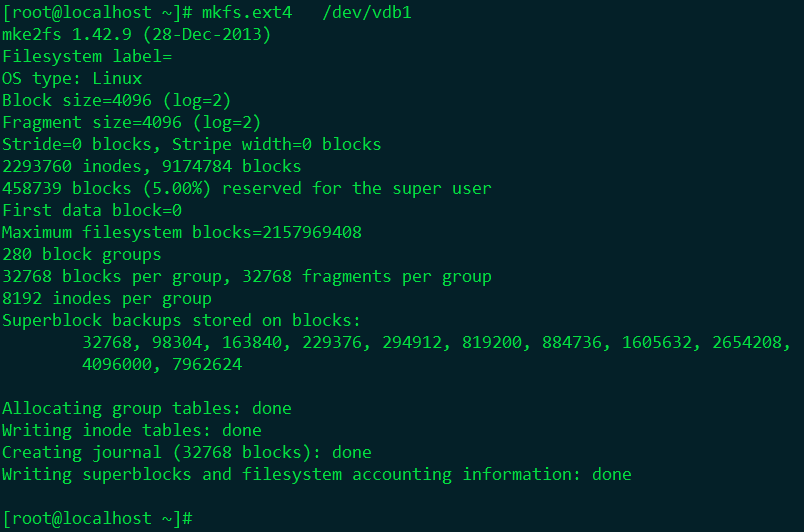
Task: Click the 'Filesystem label=' line
Action: click(x=87, y=56)
